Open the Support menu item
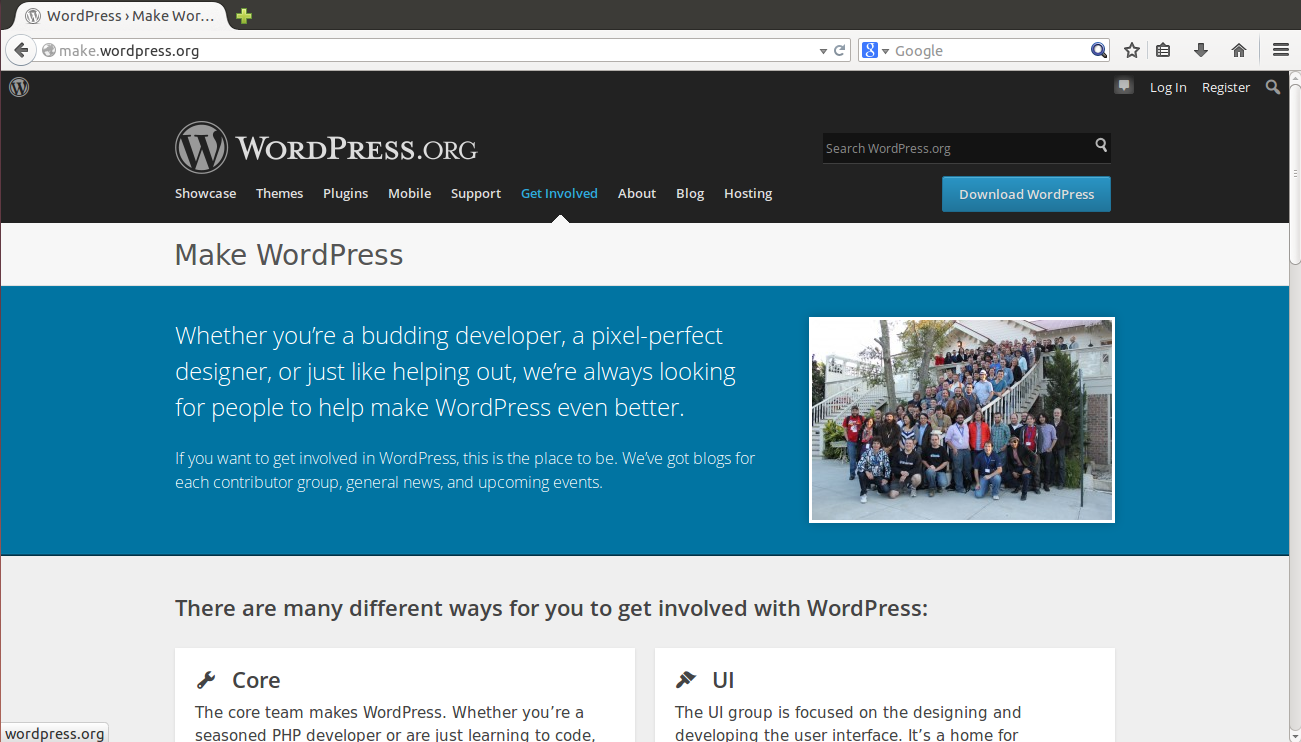Viewport: 1301px width, 742px height. [476, 193]
